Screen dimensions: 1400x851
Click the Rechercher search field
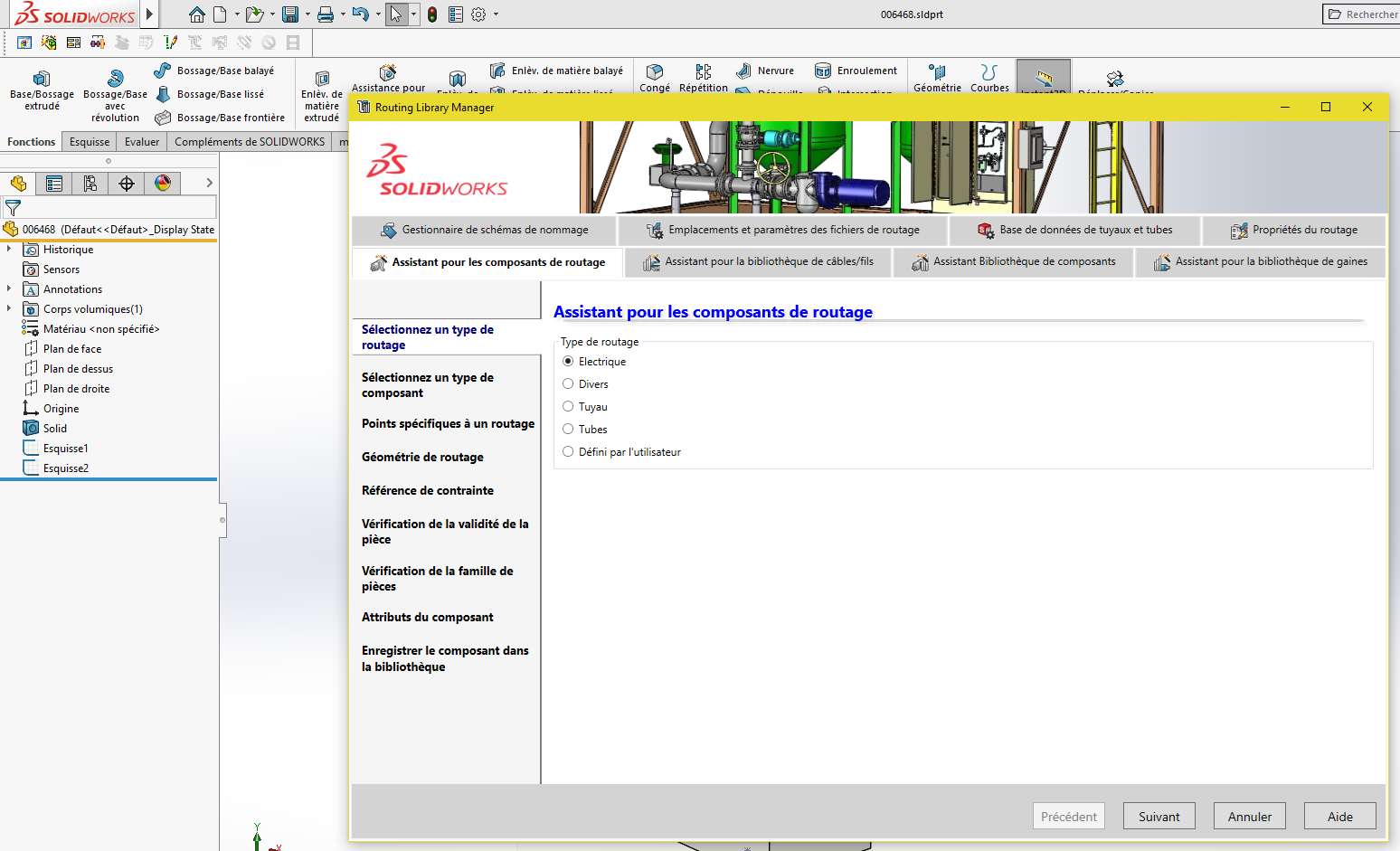pyautogui.click(x=1360, y=14)
